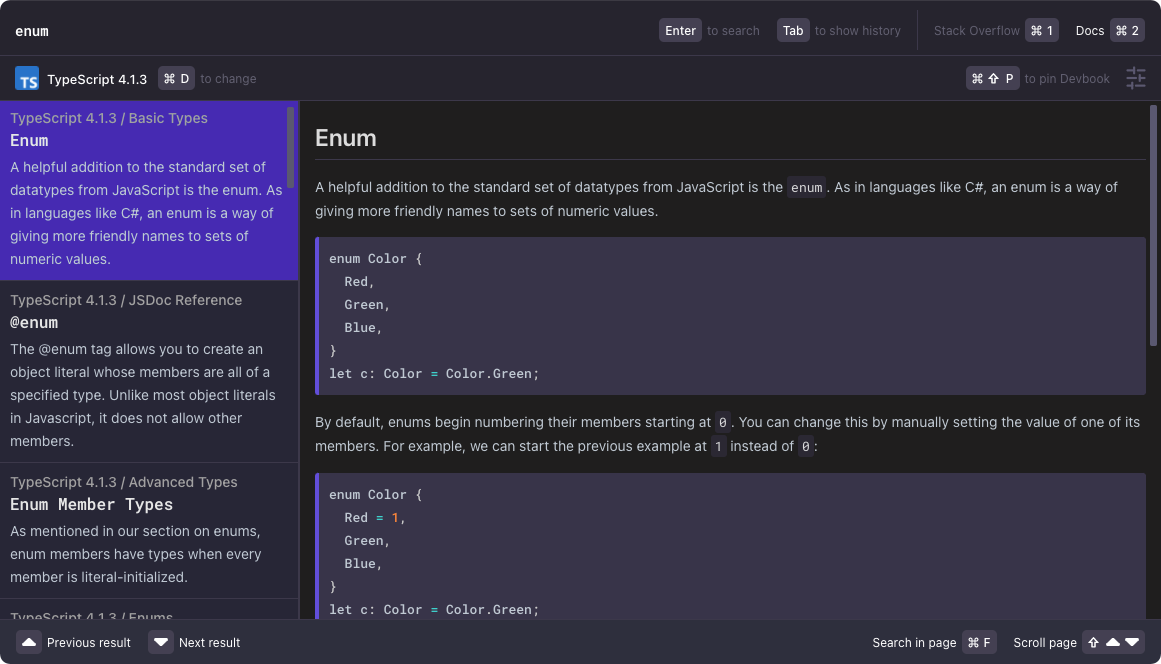Click the TypeScript logo icon
The image size is (1161, 664).
click(27, 78)
